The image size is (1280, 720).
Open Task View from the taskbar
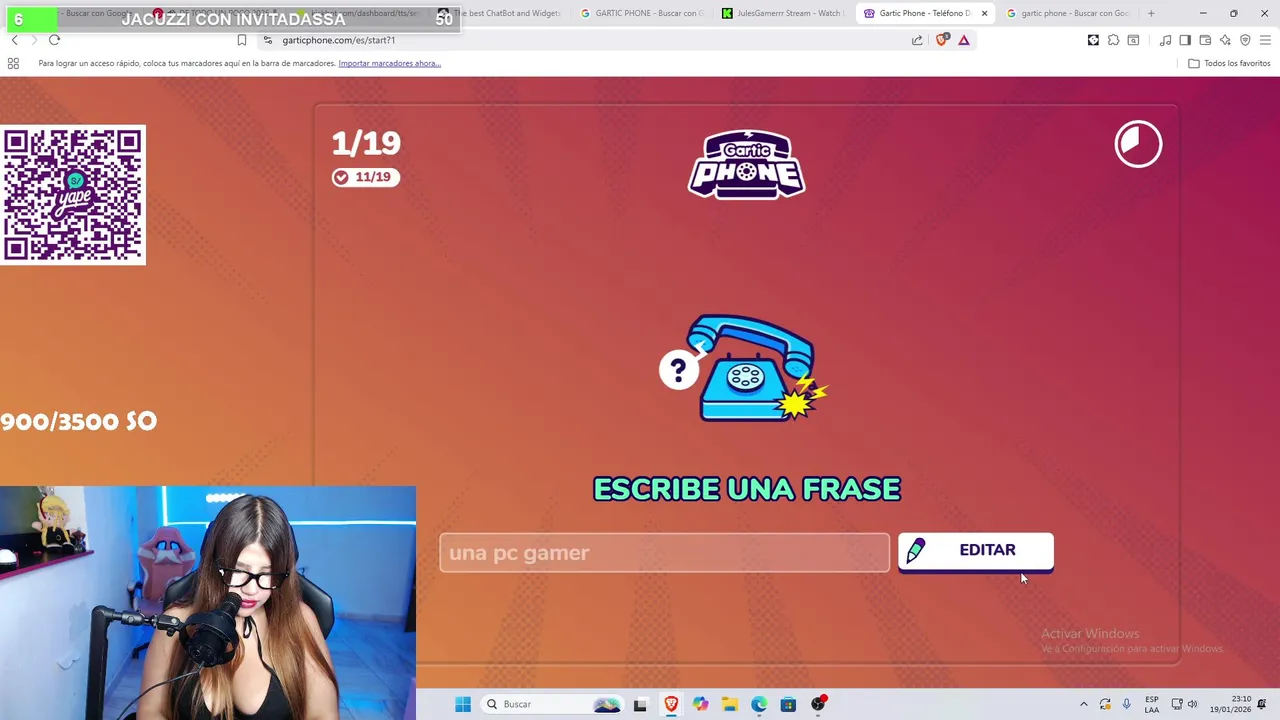click(x=640, y=704)
